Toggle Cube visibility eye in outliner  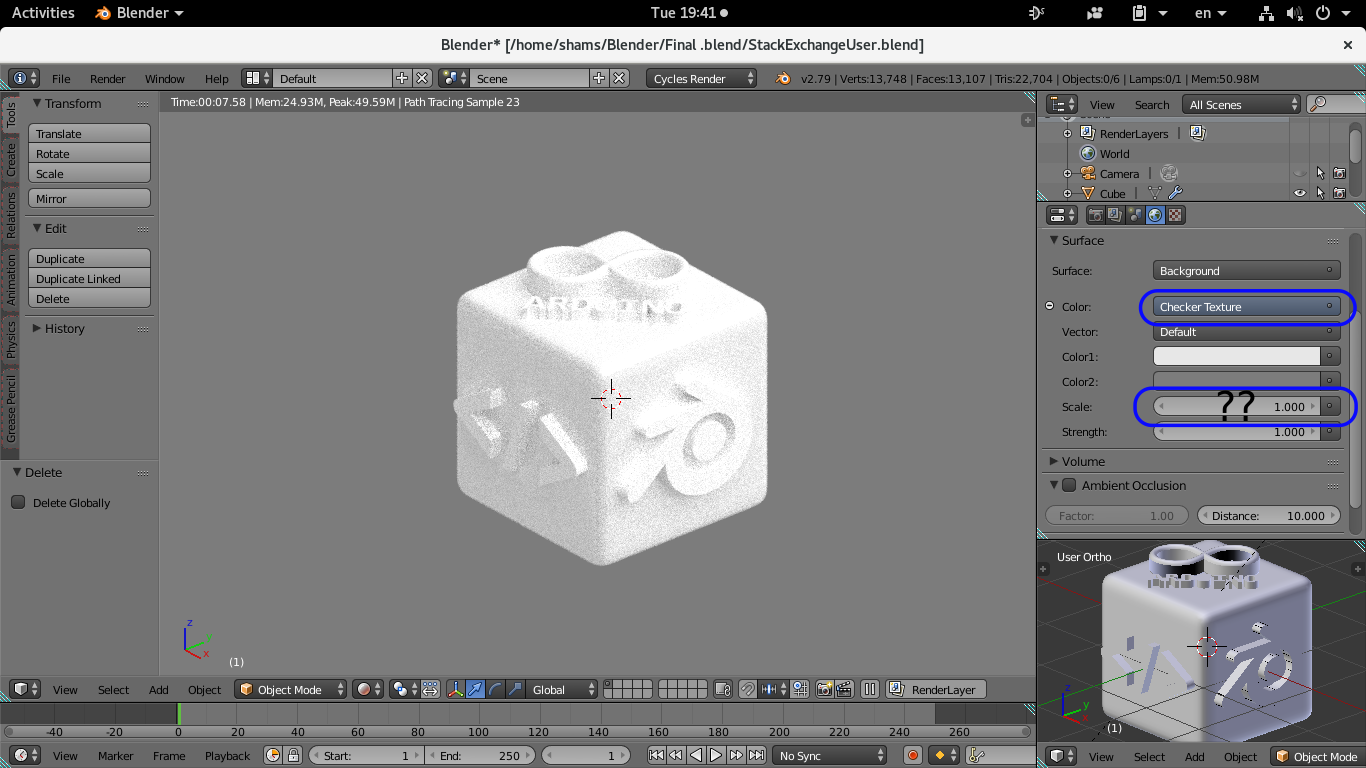coord(1300,193)
